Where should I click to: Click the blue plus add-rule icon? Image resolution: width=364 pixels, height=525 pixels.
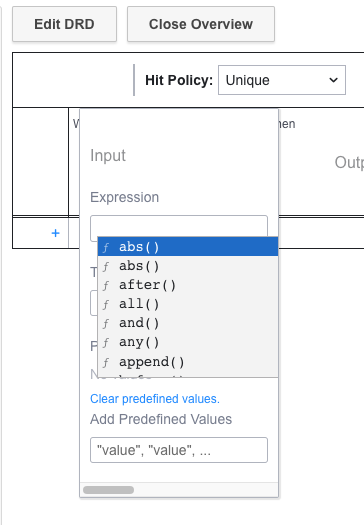tap(56, 233)
